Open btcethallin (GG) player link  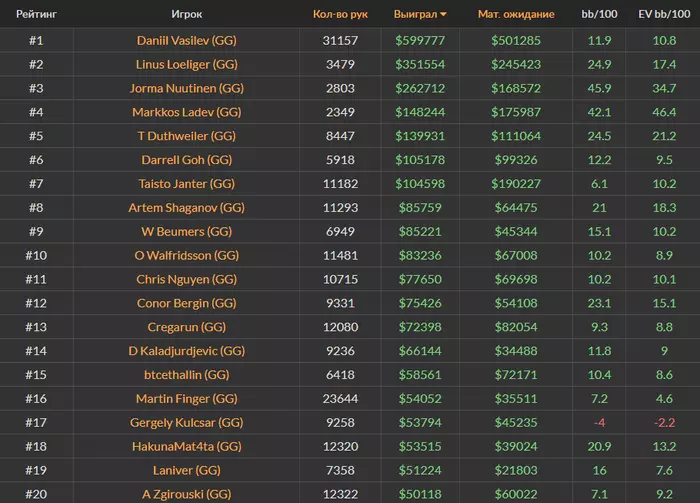pos(187,375)
